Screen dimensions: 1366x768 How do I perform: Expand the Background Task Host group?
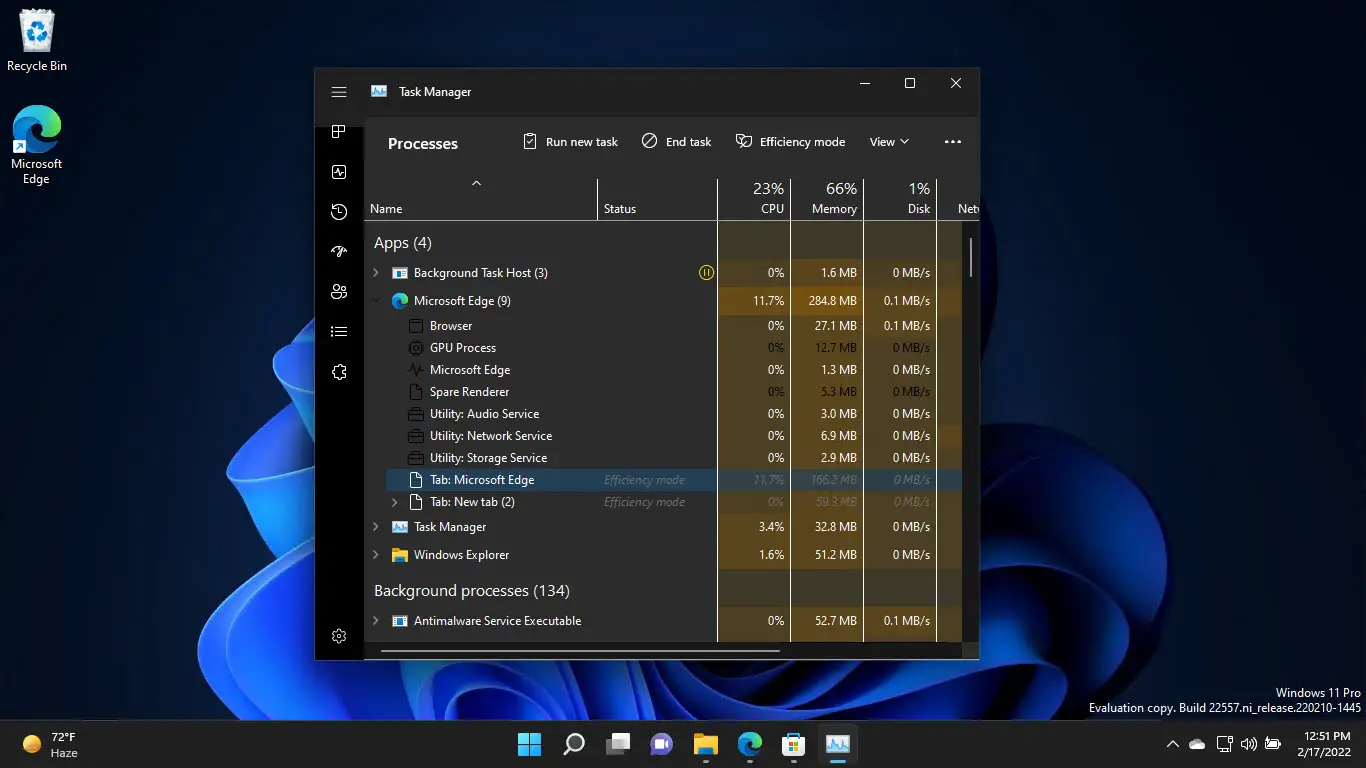pyautogui.click(x=376, y=273)
